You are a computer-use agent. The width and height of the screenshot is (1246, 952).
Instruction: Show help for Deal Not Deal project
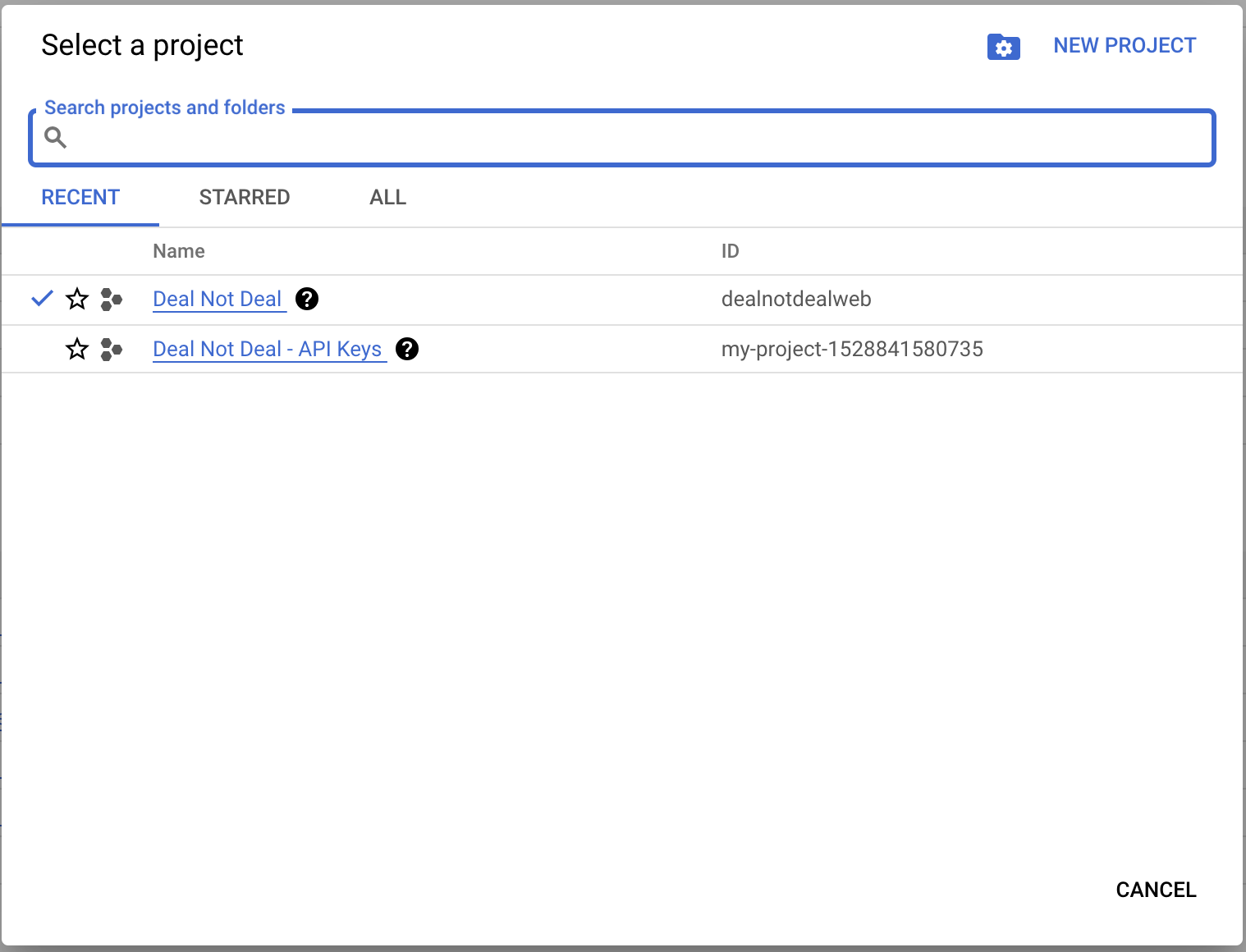pyautogui.click(x=307, y=299)
